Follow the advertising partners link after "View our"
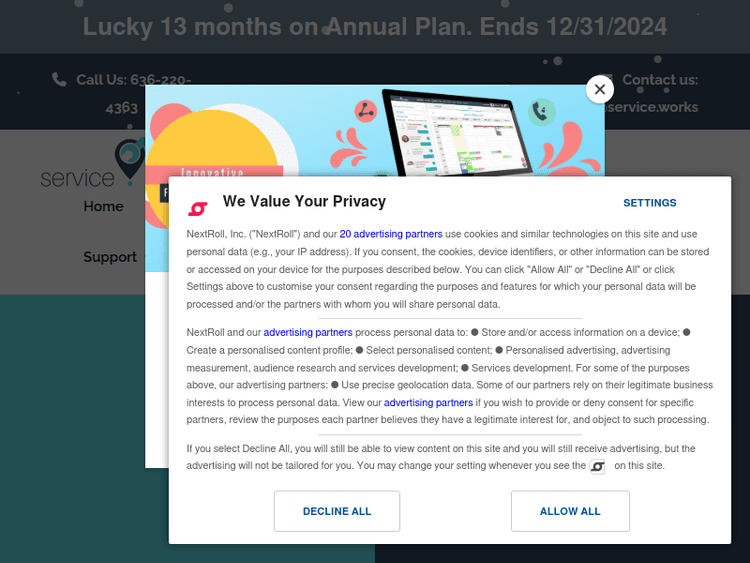Screen dimensions: 750x563 tap(428, 402)
